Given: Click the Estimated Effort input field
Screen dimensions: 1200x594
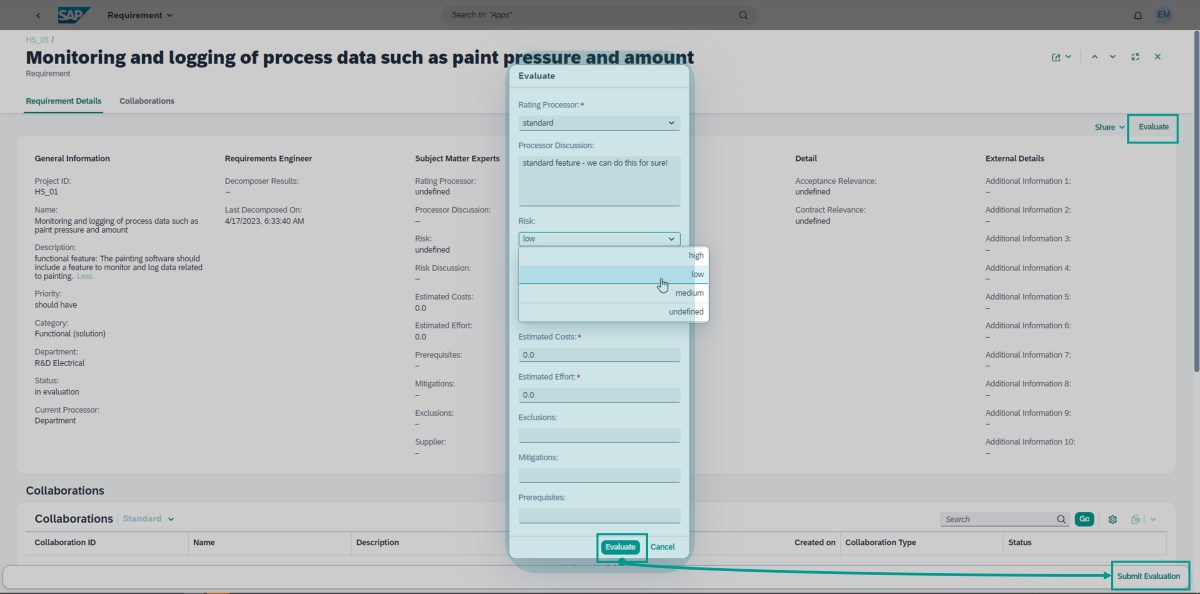Looking at the screenshot, I should pyautogui.click(x=599, y=395).
